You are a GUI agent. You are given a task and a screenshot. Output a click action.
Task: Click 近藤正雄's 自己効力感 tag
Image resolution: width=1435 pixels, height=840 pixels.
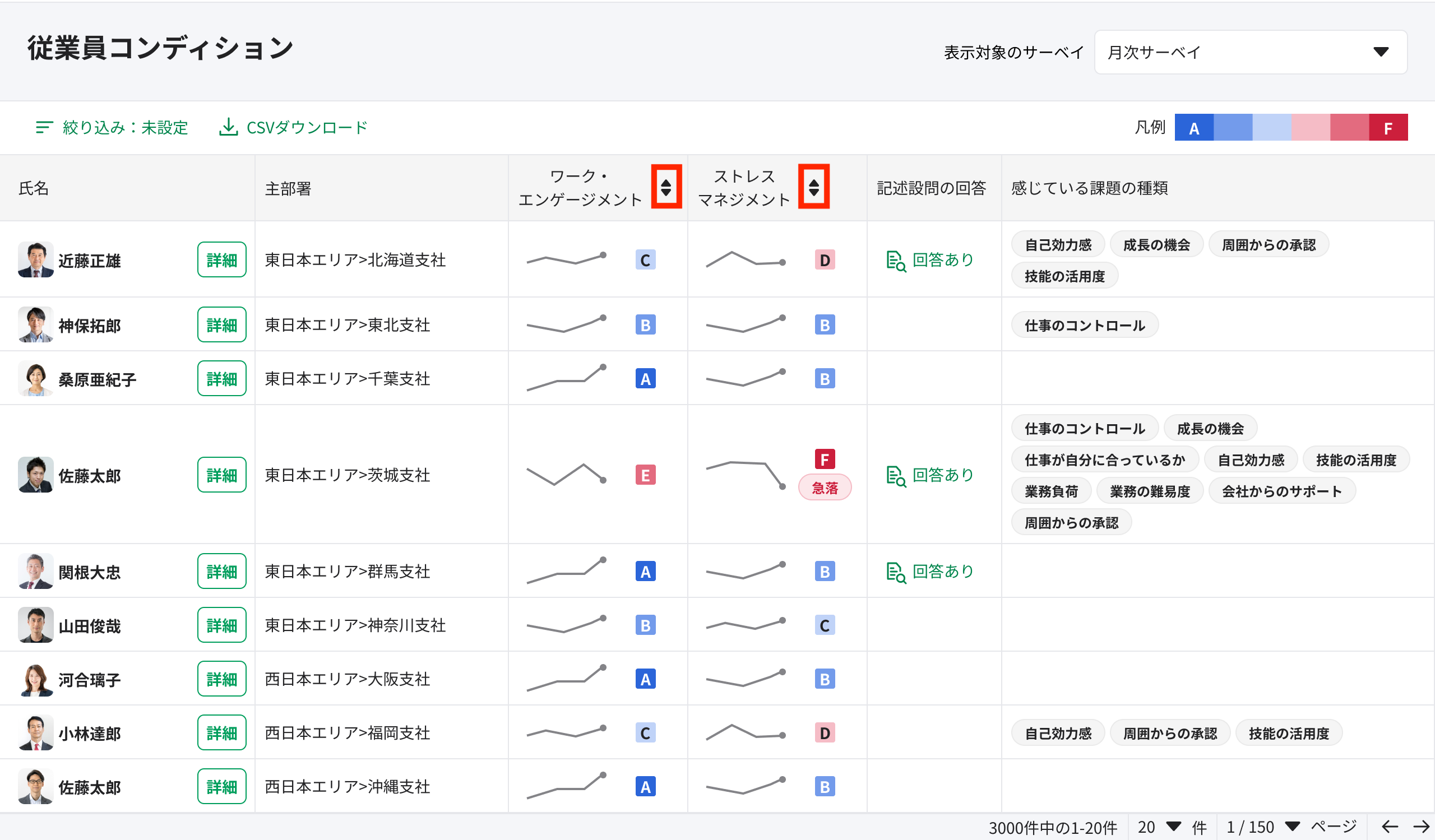tap(1058, 245)
